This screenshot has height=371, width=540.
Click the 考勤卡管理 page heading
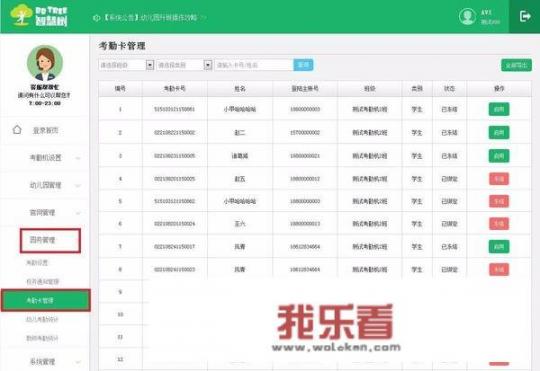pos(122,46)
